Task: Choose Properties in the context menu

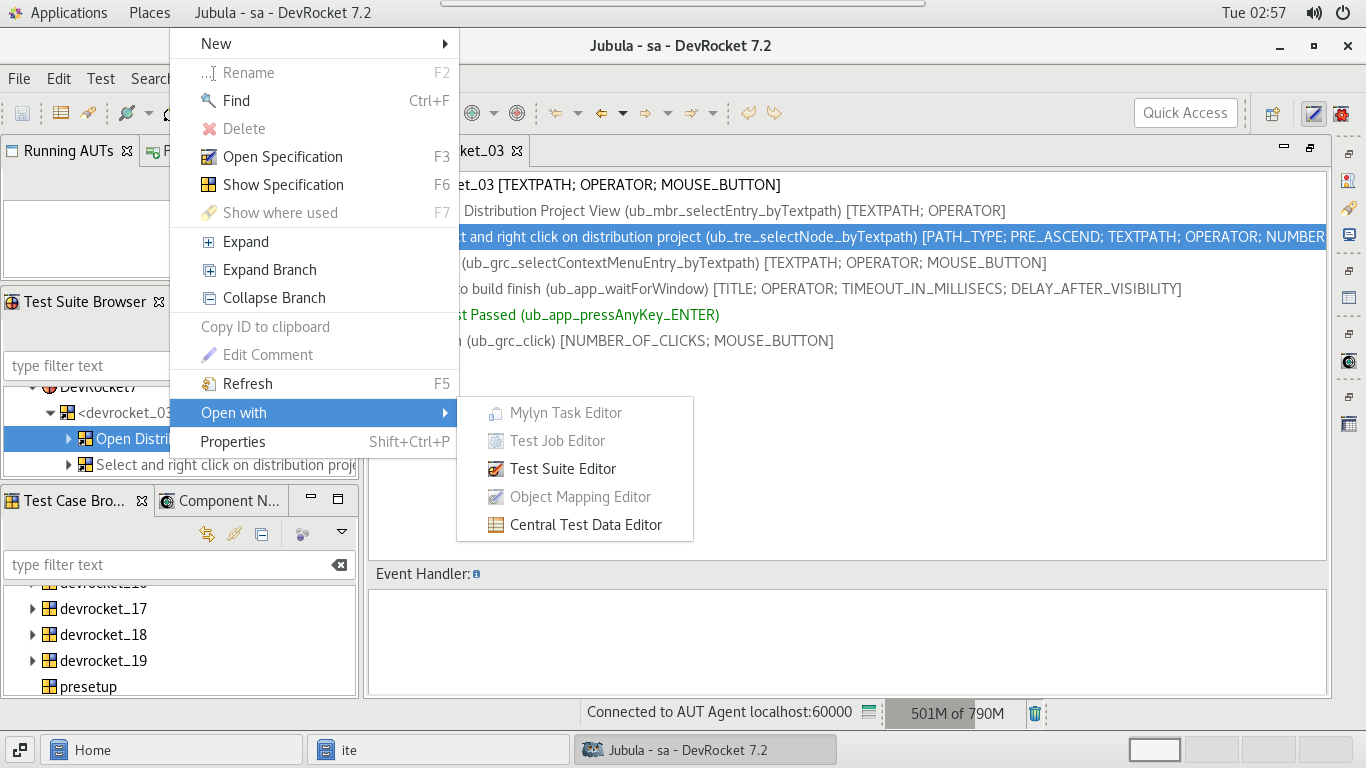Action: [314, 442]
